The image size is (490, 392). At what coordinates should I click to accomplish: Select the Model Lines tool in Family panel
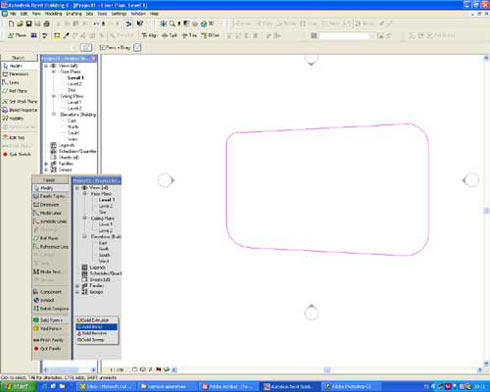pyautogui.click(x=47, y=213)
